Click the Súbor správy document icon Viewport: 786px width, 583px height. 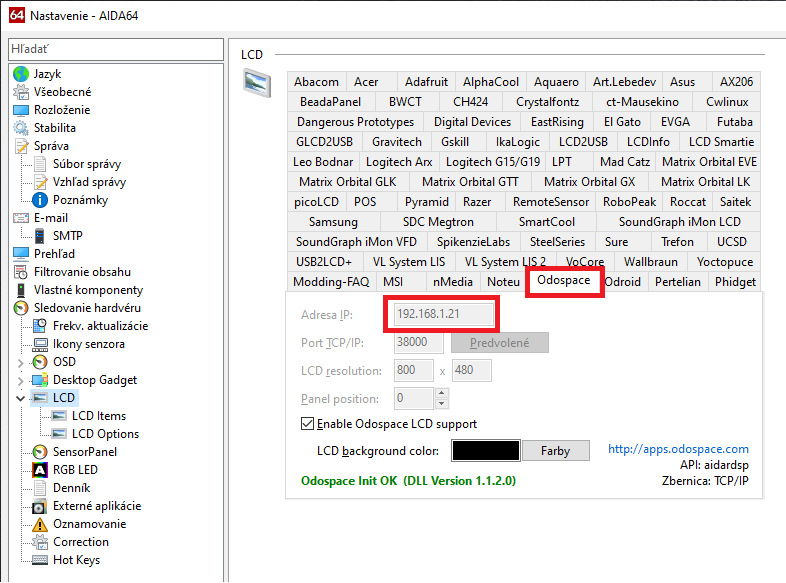coord(40,164)
